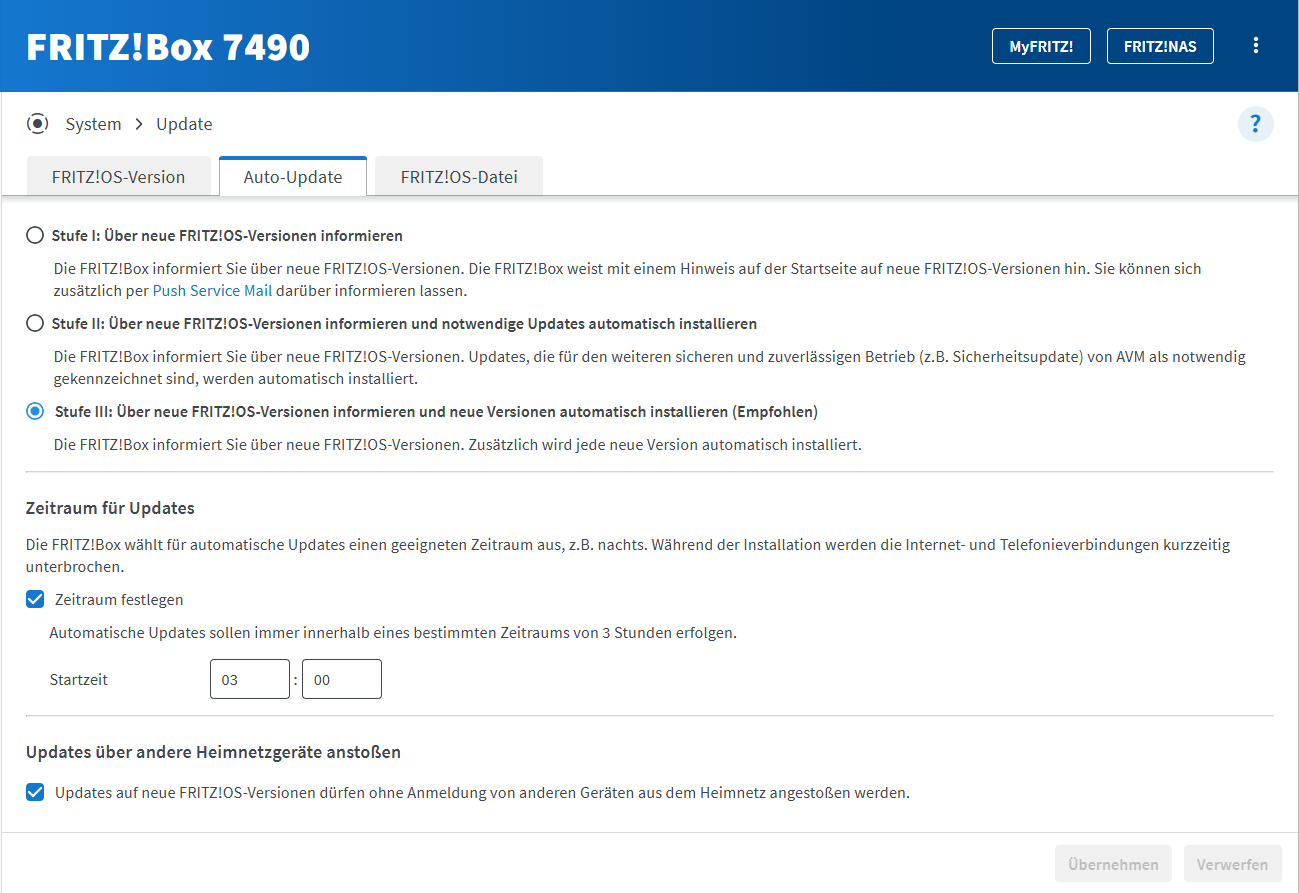Click the Startzeit hour field
Image resolution: width=1299 pixels, height=893 pixels.
(250, 679)
